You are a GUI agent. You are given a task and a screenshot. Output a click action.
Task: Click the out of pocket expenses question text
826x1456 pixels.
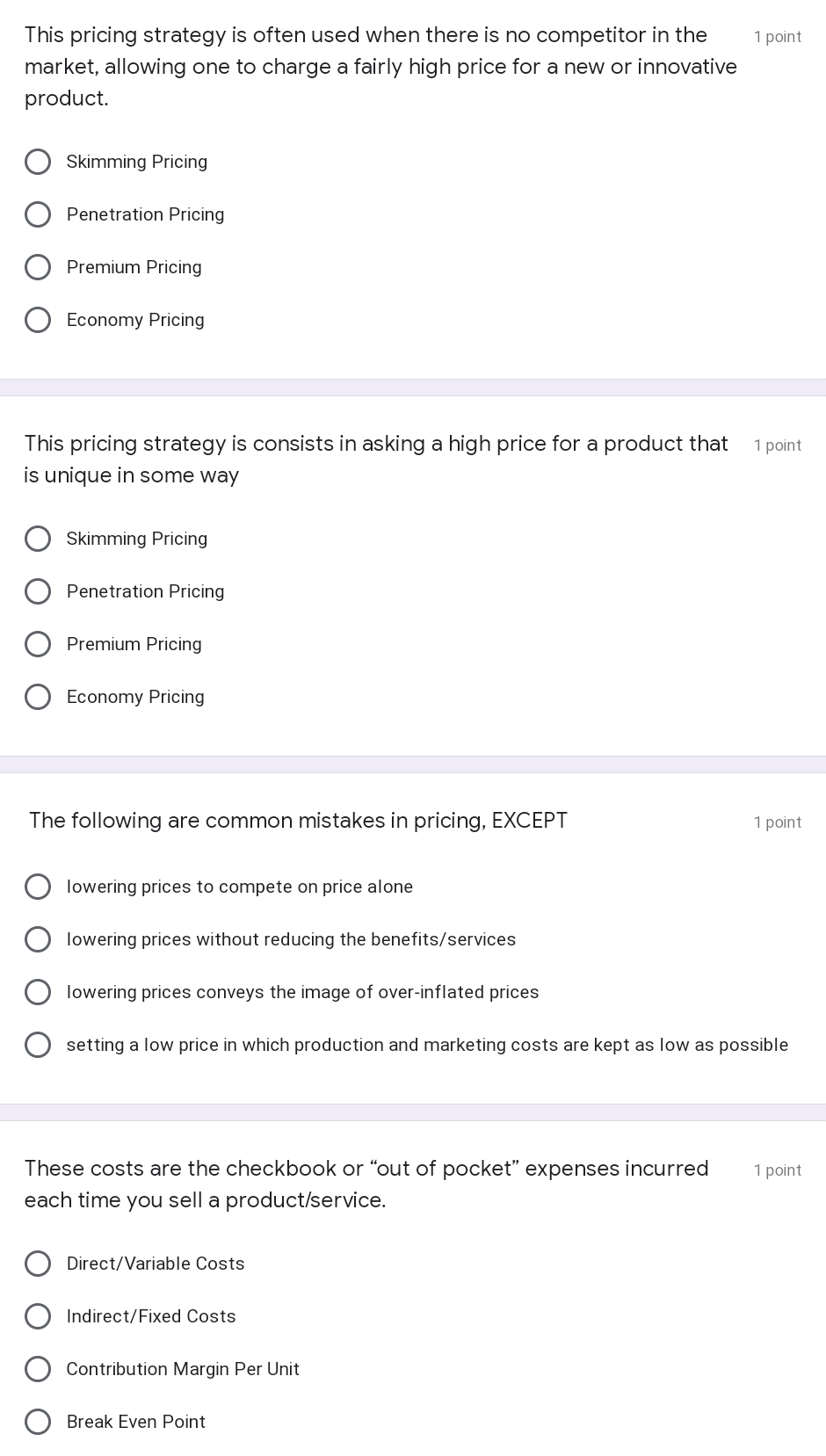[x=366, y=1184]
